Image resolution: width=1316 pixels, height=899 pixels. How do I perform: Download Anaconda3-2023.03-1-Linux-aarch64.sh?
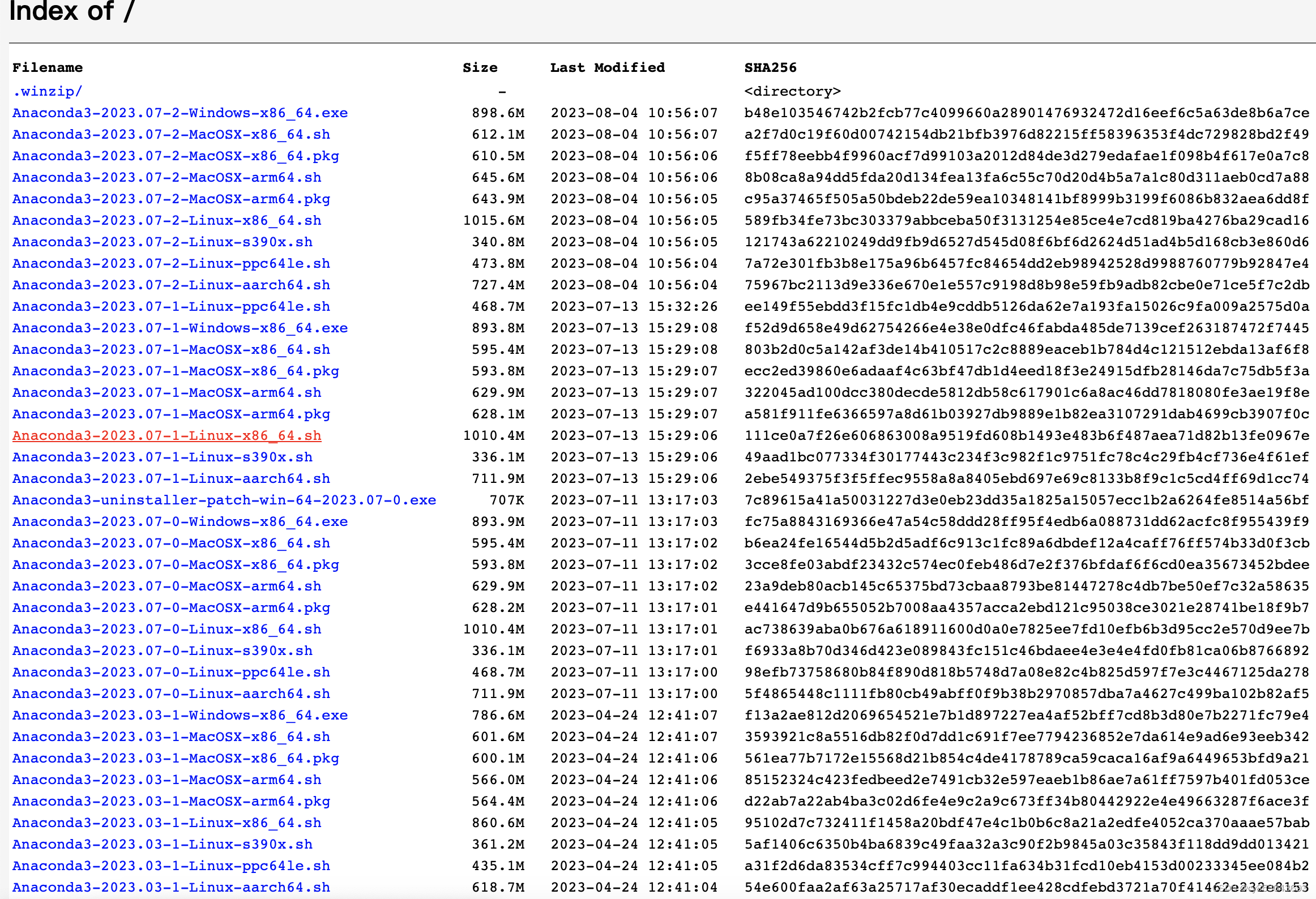(171, 887)
